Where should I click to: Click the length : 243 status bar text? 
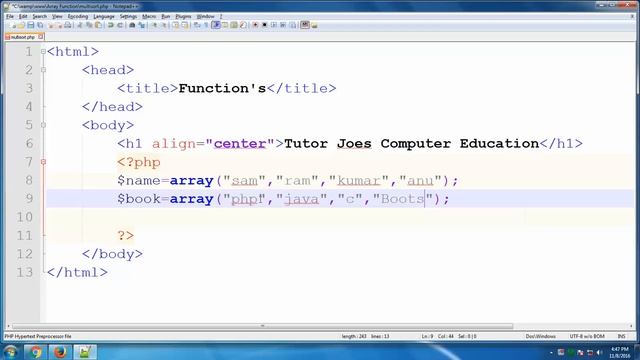pos(354,336)
